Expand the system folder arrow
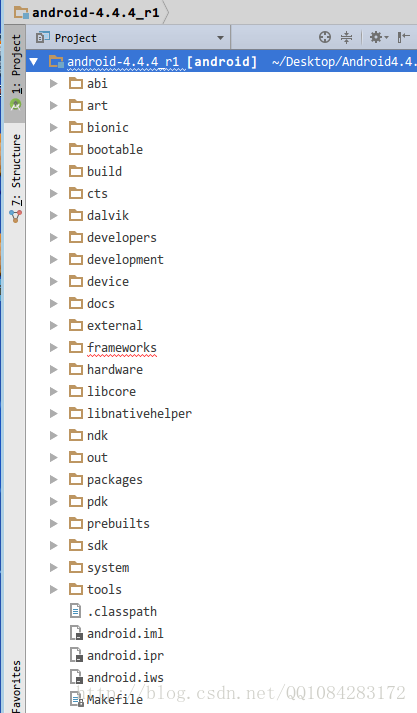This screenshot has height=713, width=417. [54, 567]
